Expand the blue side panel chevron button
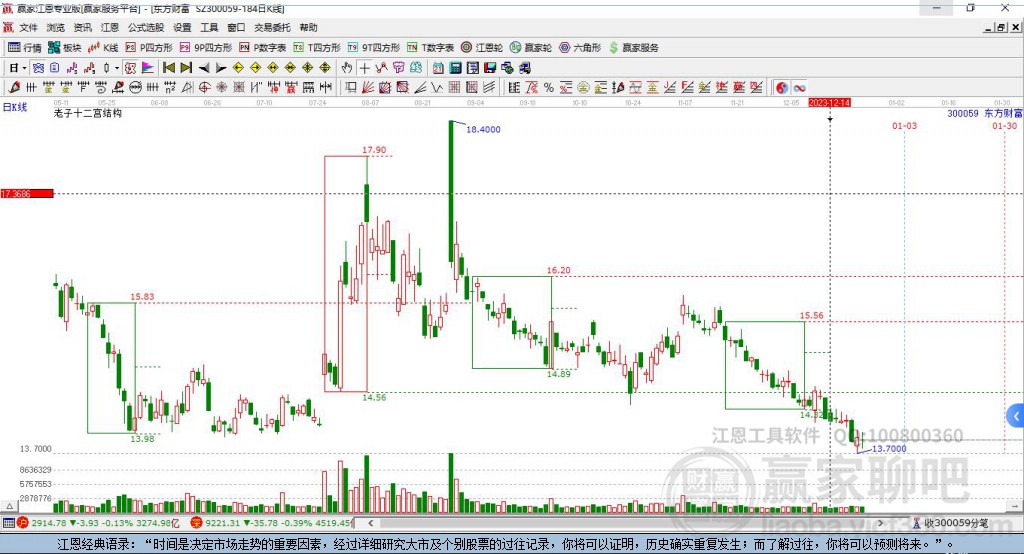This screenshot has width=1024, height=554. [1016, 416]
